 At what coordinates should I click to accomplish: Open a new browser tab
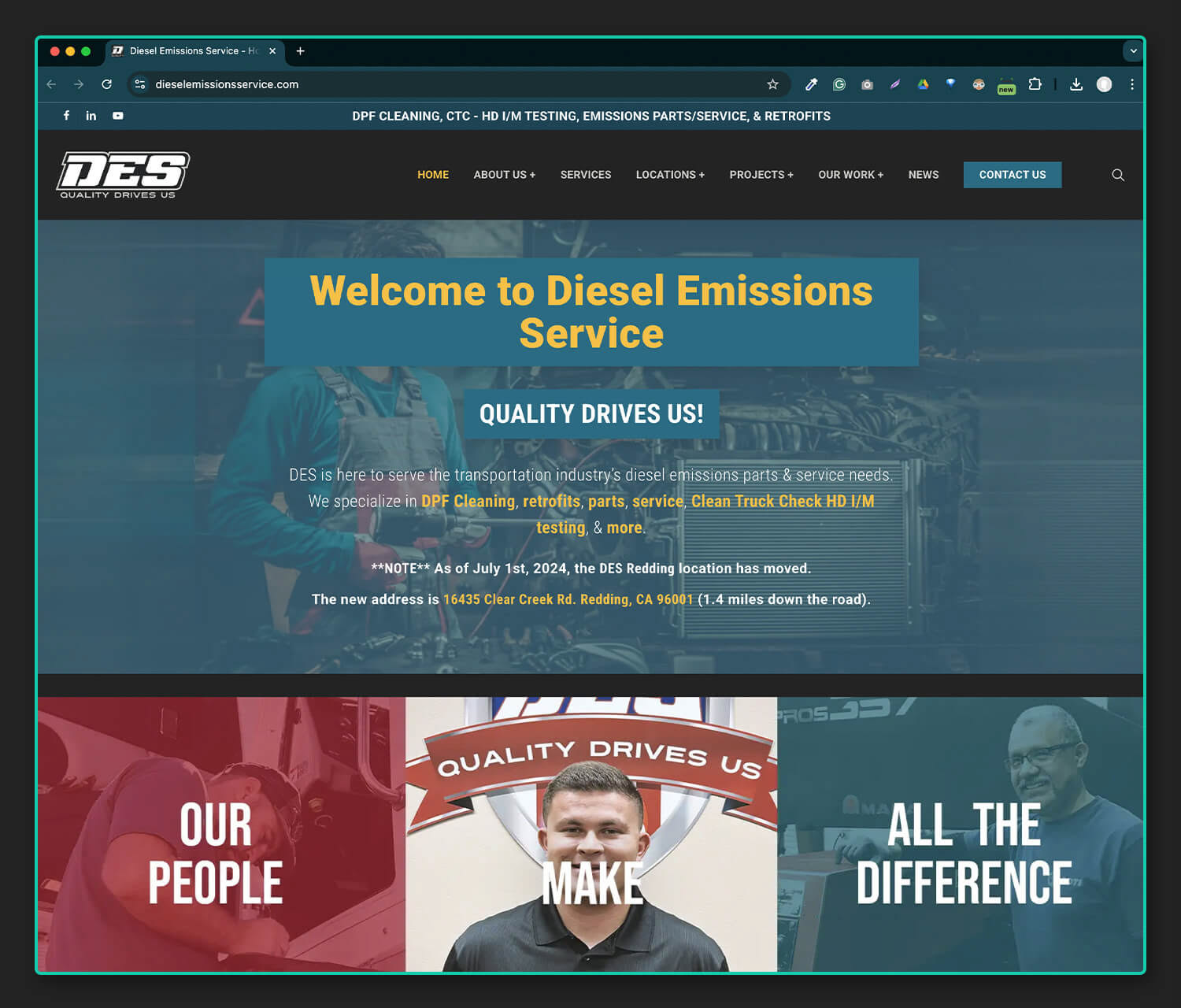pyautogui.click(x=300, y=51)
